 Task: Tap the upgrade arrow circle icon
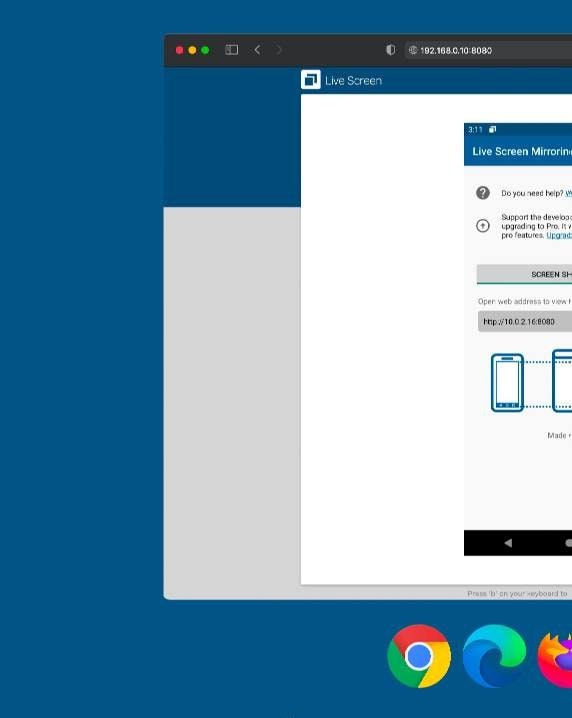coord(483,226)
